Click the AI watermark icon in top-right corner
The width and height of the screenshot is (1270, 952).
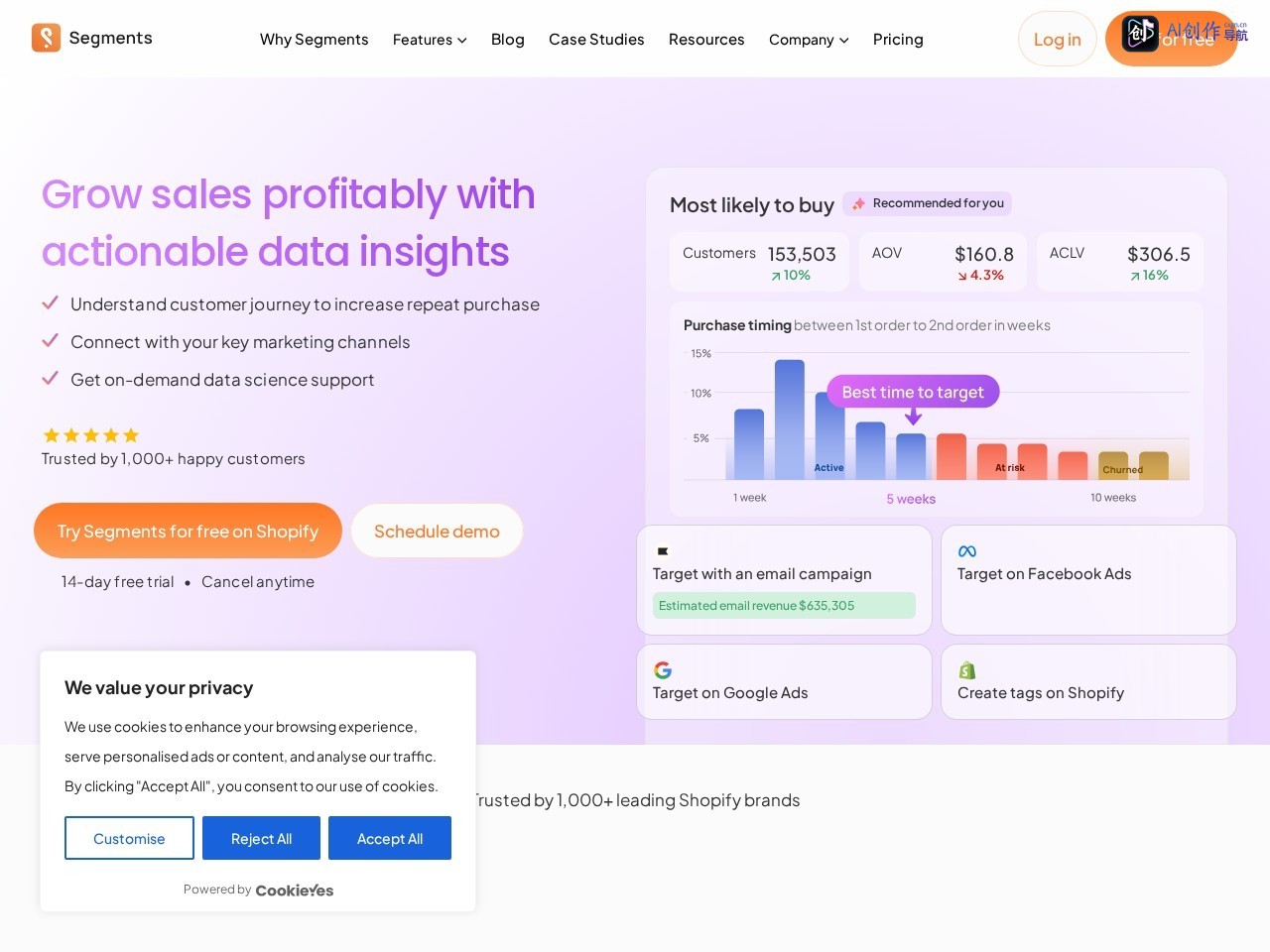[1140, 34]
